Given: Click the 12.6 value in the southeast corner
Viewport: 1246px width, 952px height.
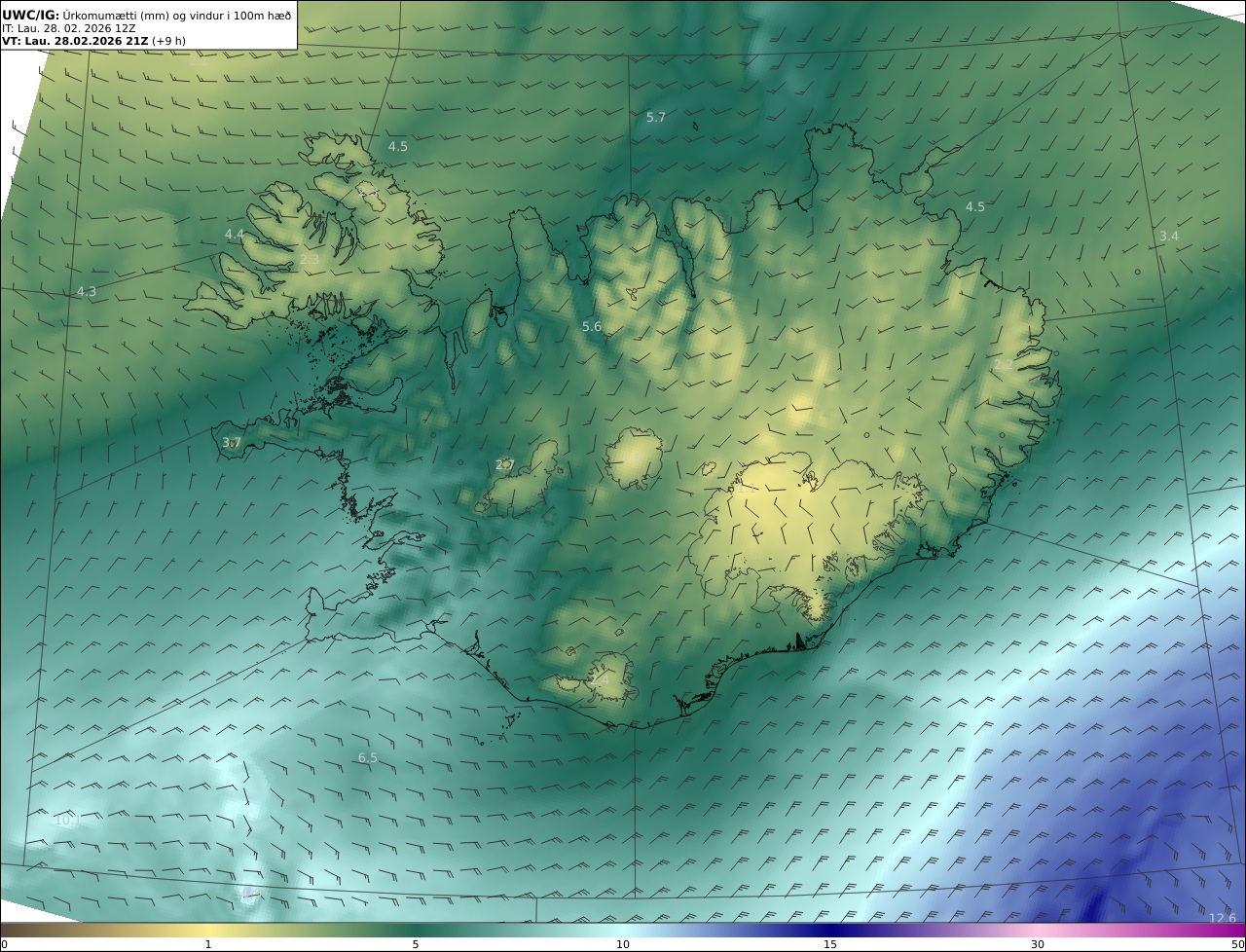Looking at the screenshot, I should [x=1222, y=918].
